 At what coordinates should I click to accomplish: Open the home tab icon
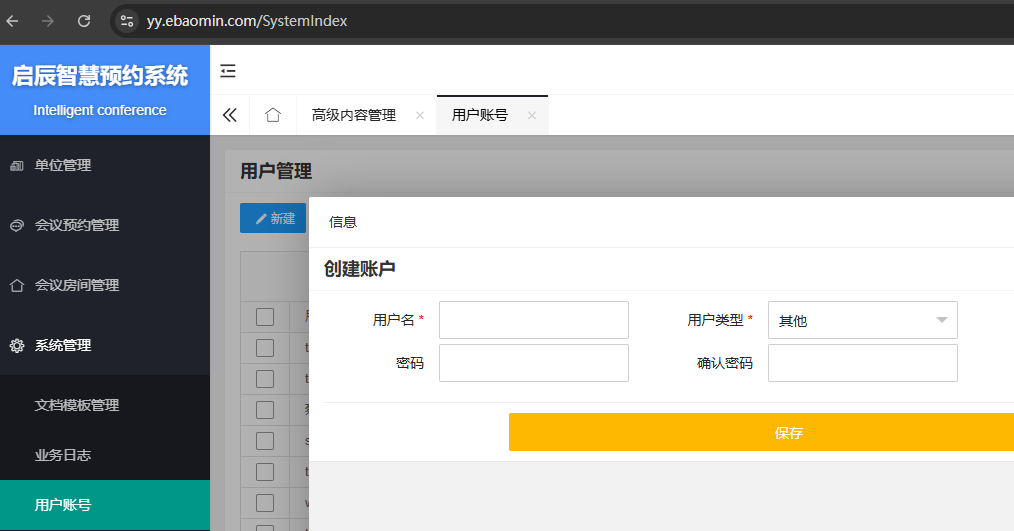click(273, 115)
